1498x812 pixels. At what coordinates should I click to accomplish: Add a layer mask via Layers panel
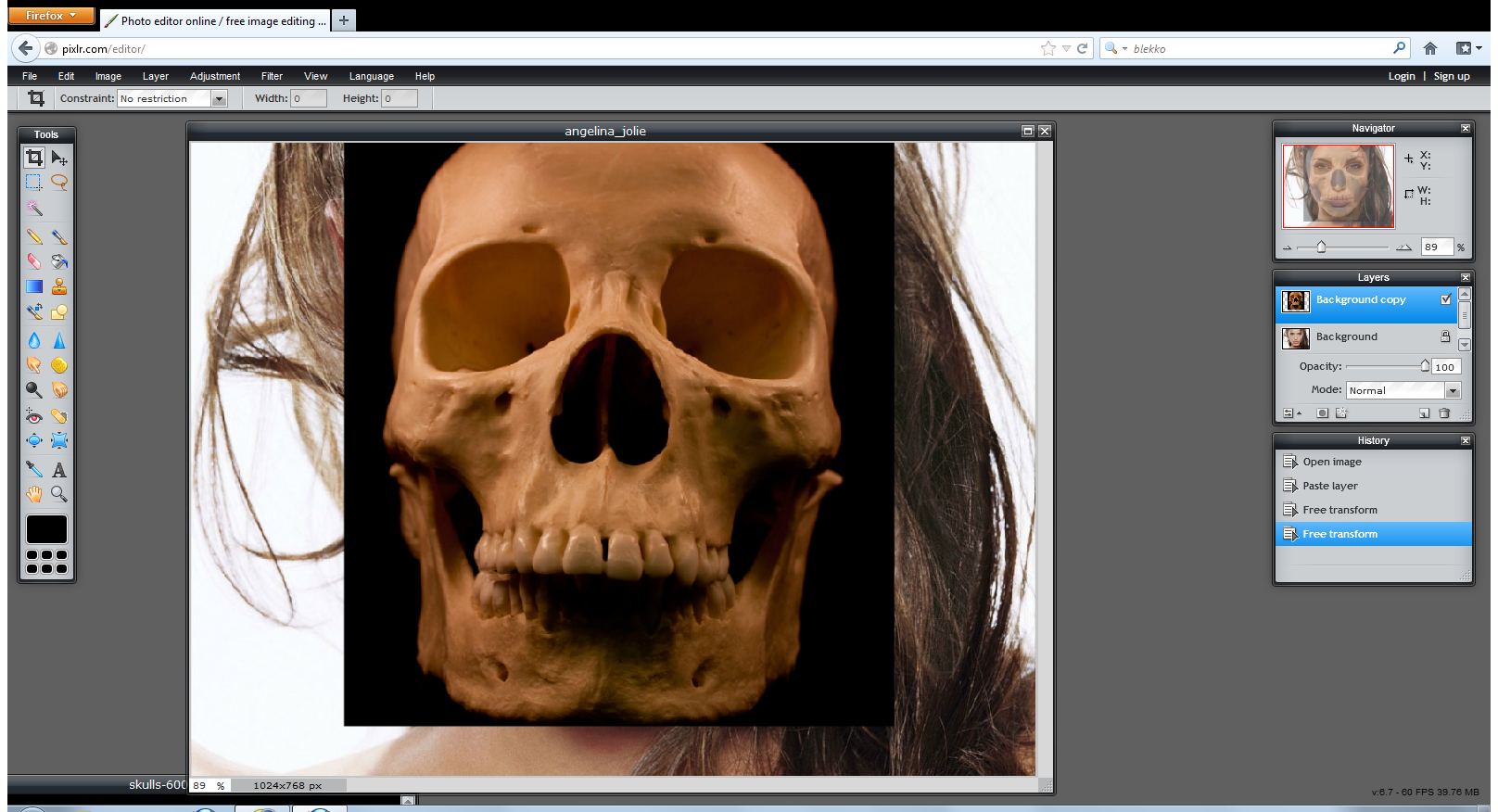1323,413
